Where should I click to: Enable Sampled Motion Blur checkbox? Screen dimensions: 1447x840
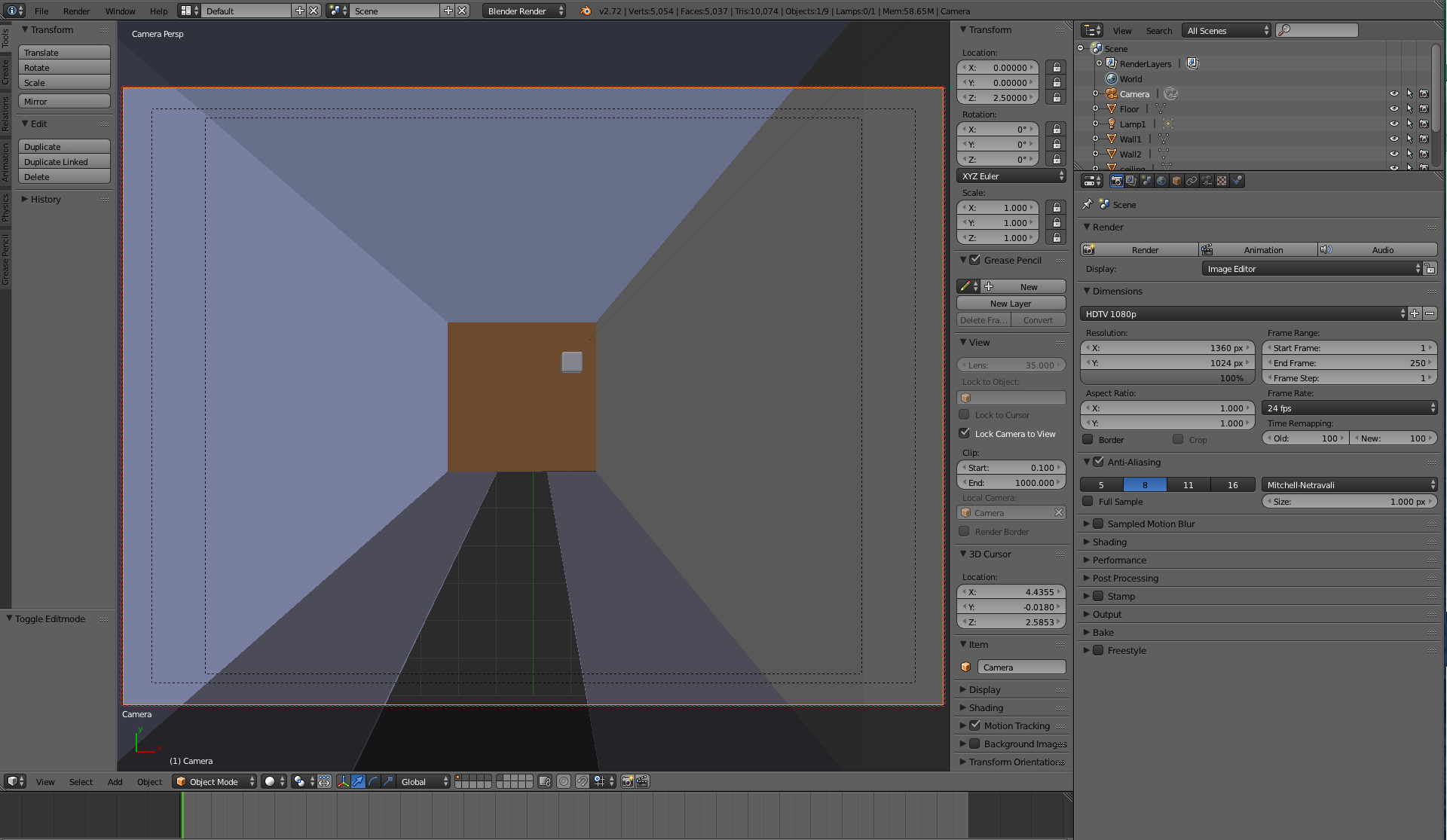1098,524
